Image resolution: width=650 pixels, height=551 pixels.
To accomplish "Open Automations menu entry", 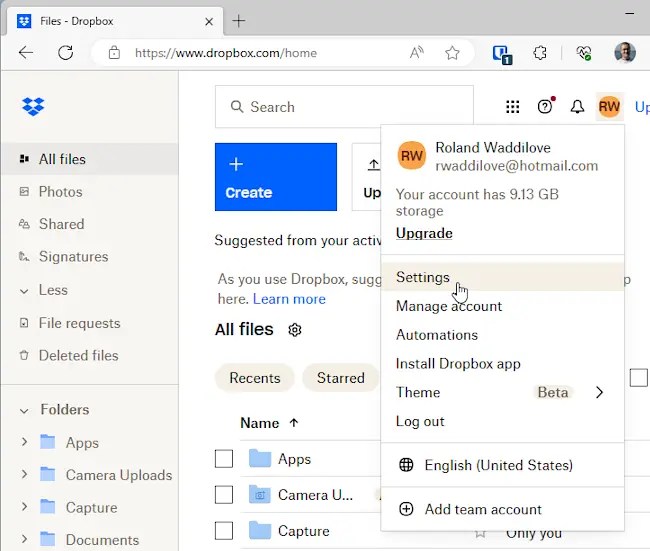I will pyautogui.click(x=502, y=335).
